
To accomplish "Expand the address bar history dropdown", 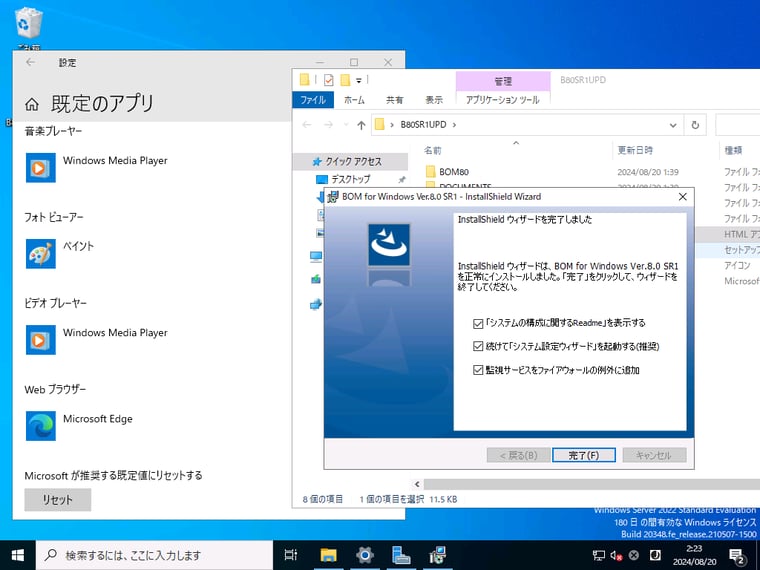I will [673, 125].
